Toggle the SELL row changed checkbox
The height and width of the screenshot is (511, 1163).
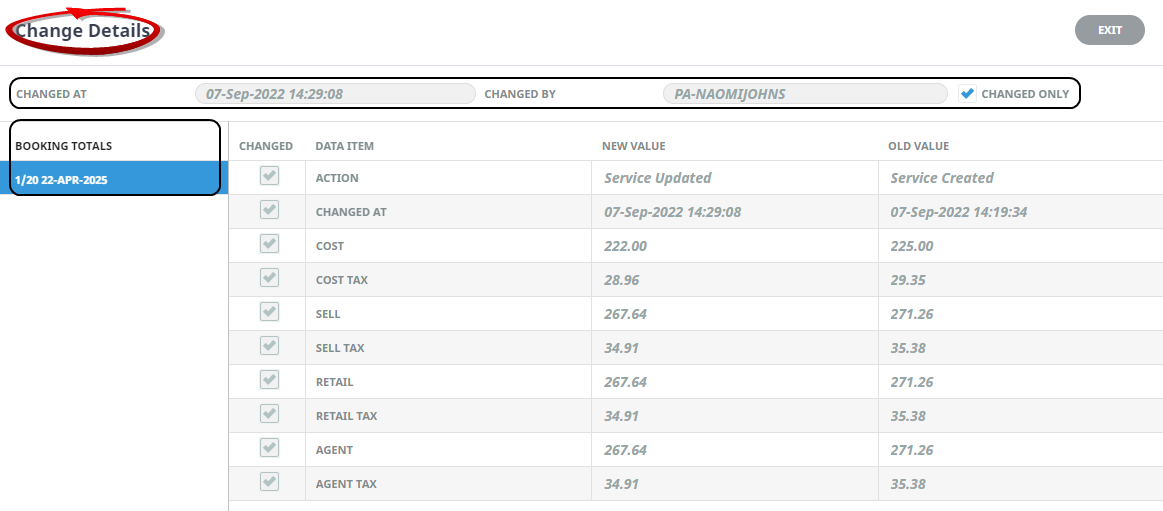coord(269,313)
